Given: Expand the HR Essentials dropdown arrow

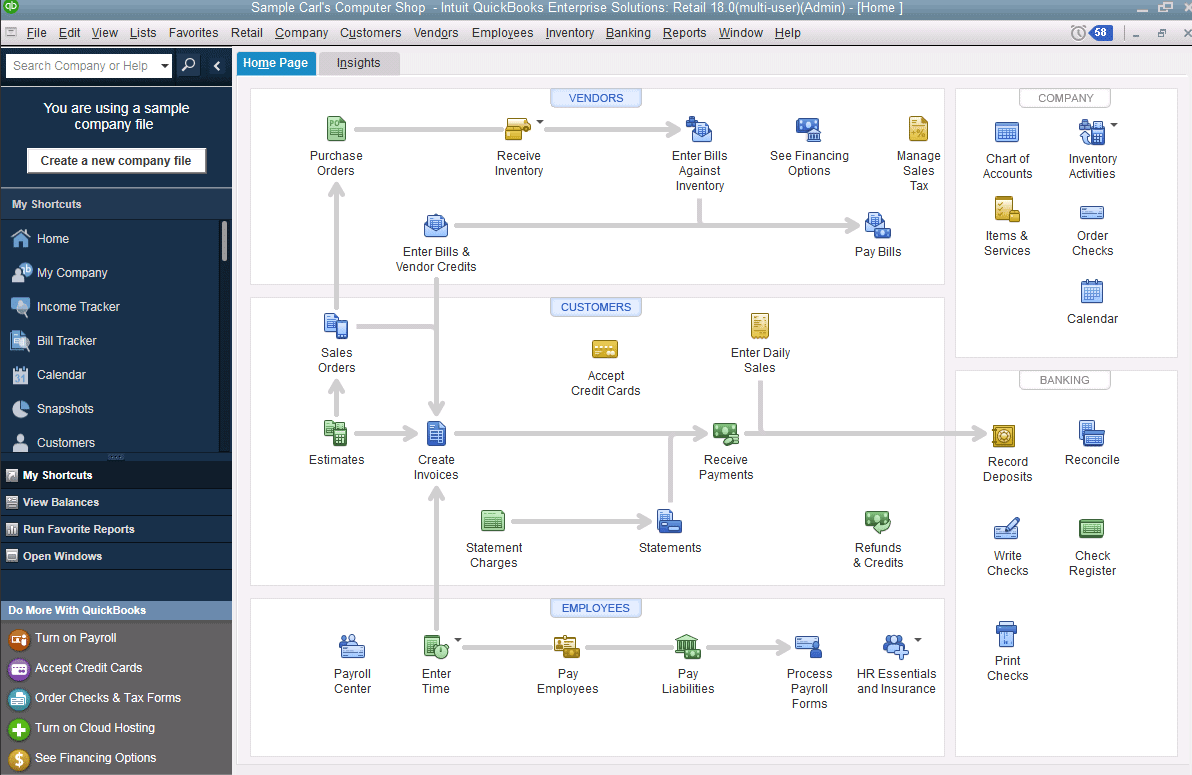Looking at the screenshot, I should coord(918,640).
